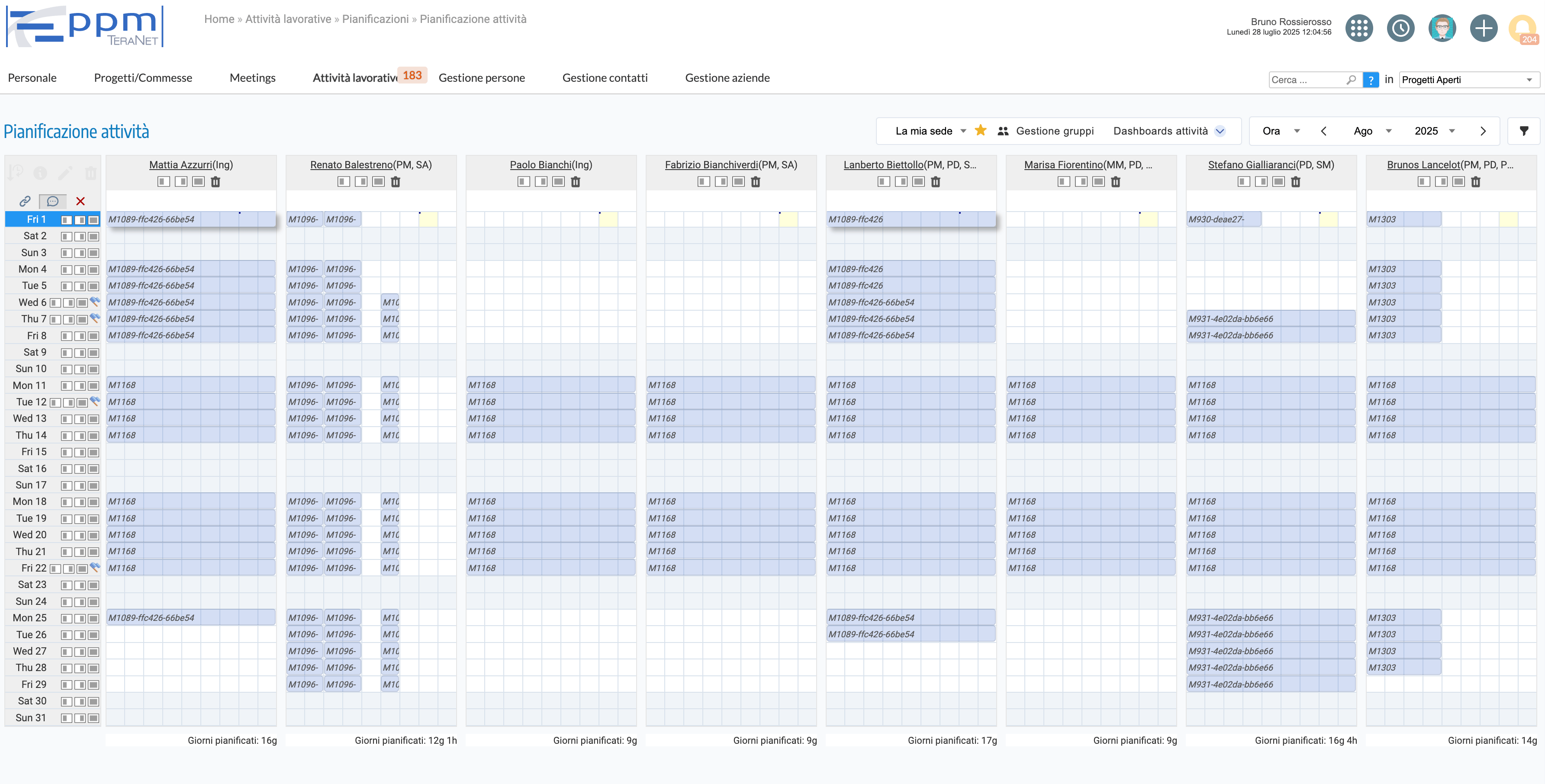
Task: Select first-half box for Mon 4
Action: [66, 270]
